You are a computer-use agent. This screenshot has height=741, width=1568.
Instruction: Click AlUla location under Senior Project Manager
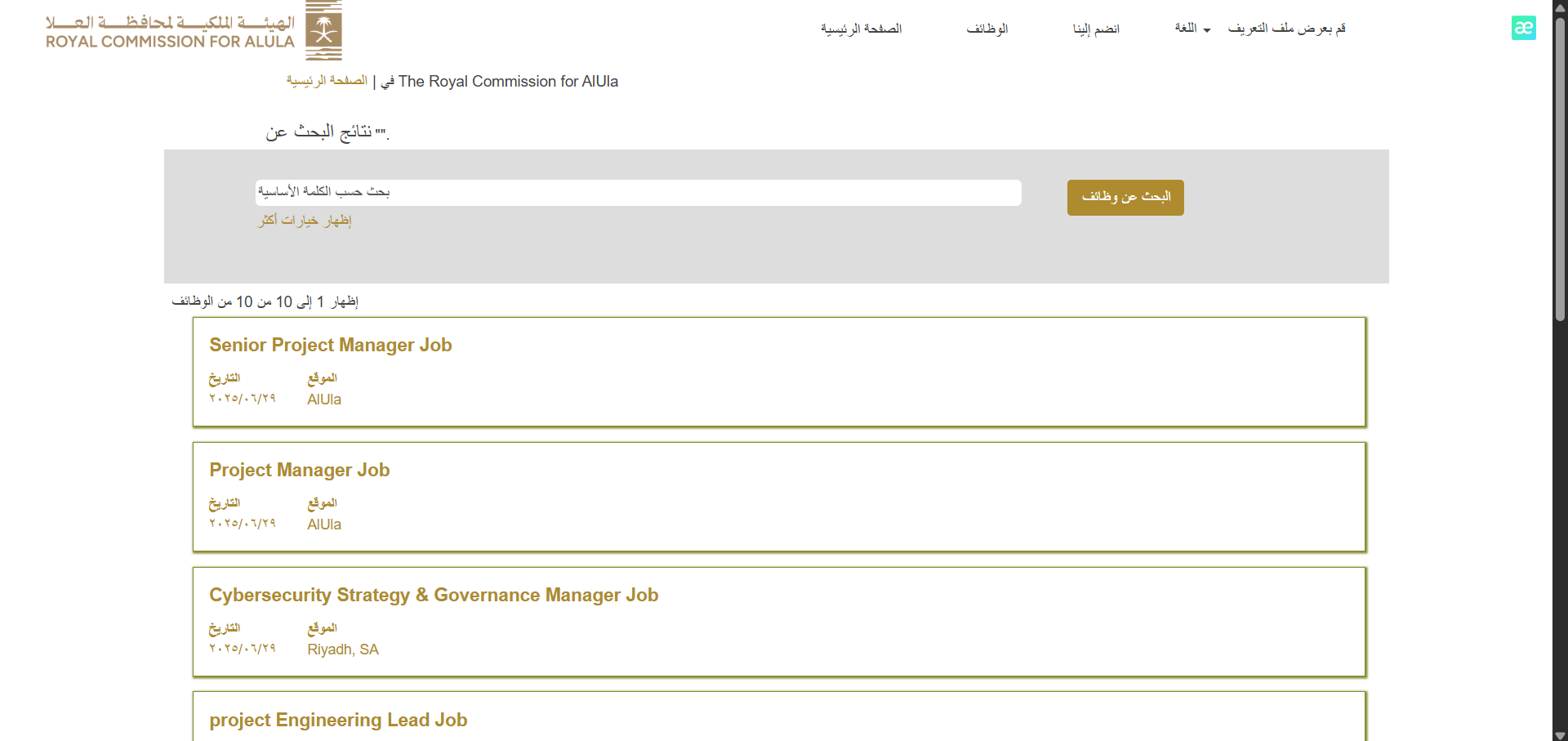click(324, 400)
